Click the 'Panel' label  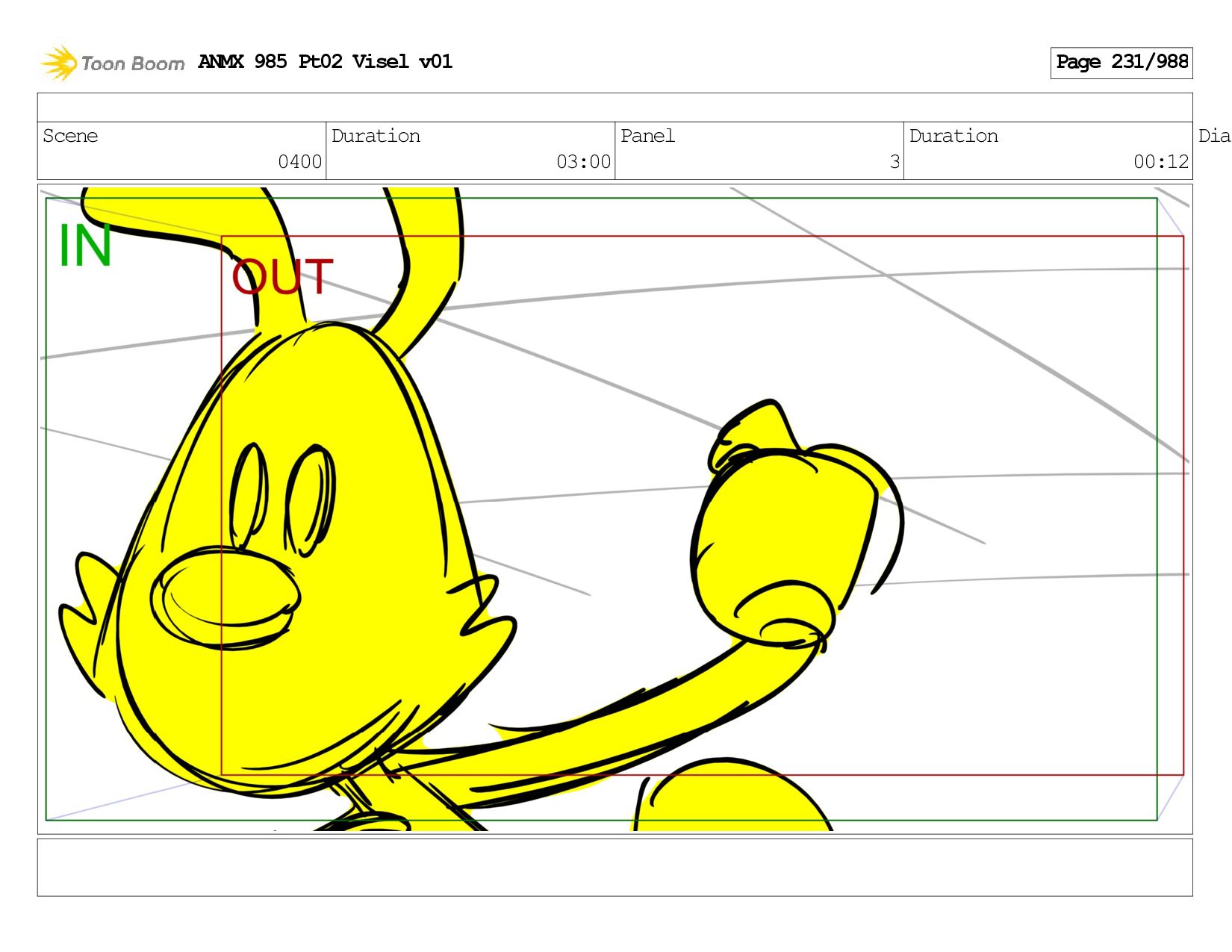(x=647, y=136)
